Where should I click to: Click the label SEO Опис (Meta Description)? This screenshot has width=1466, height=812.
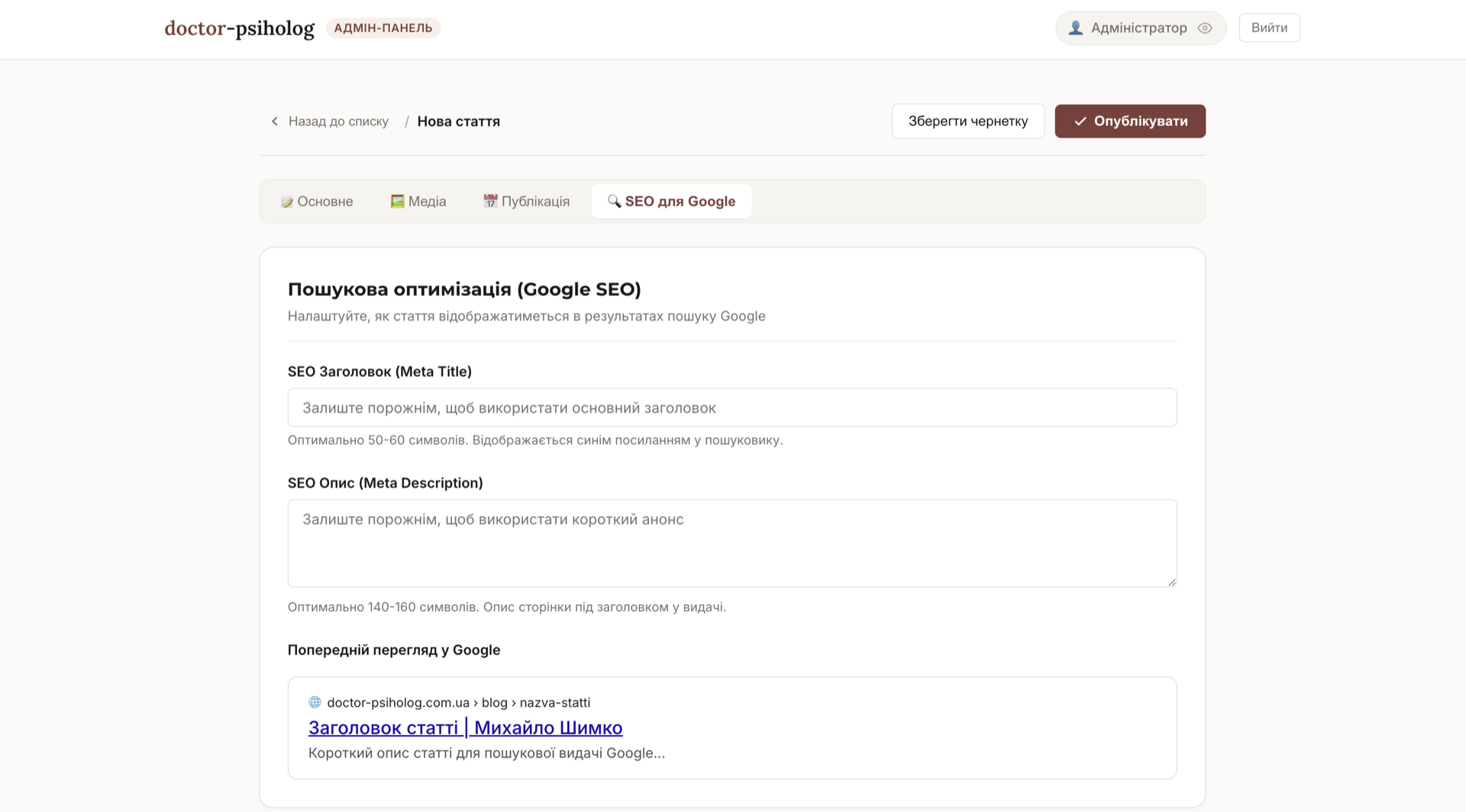[x=385, y=483]
